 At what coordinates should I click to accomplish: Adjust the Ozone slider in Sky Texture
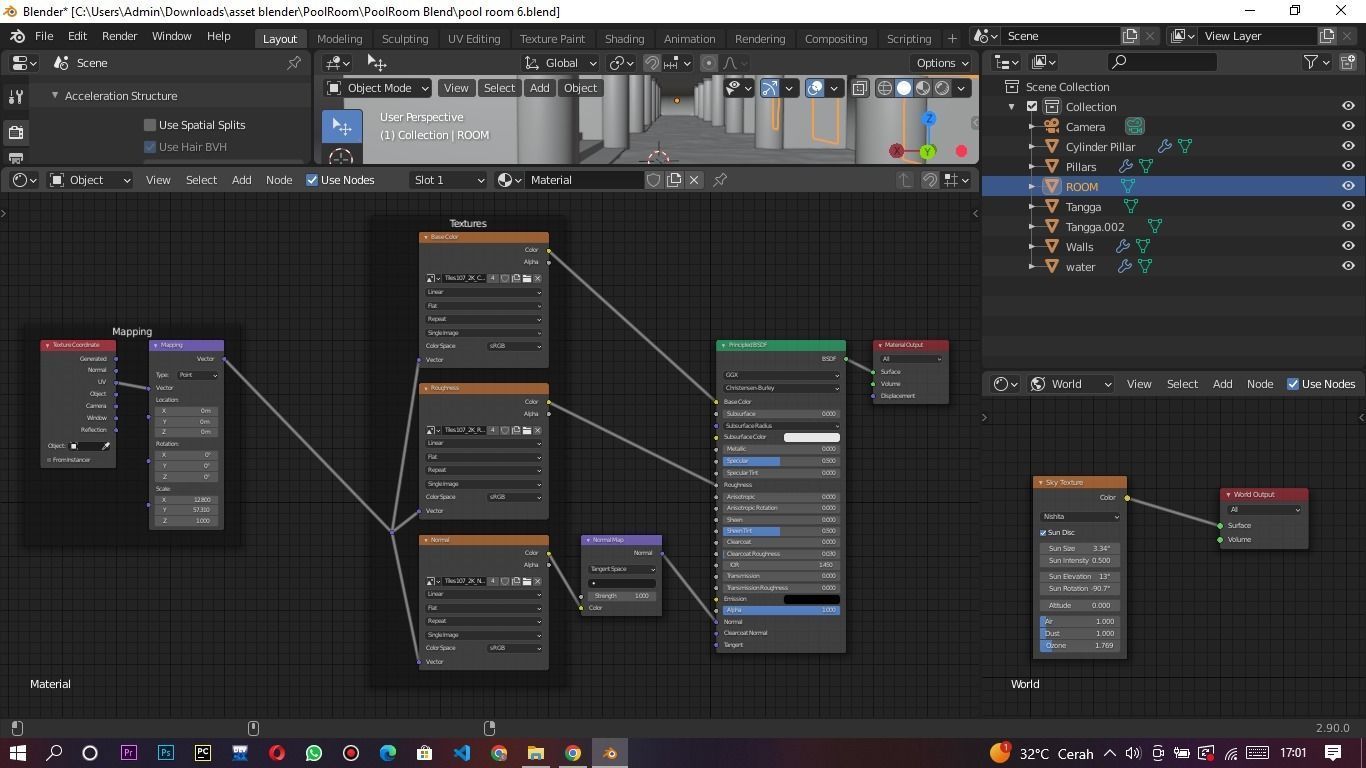pos(1080,646)
